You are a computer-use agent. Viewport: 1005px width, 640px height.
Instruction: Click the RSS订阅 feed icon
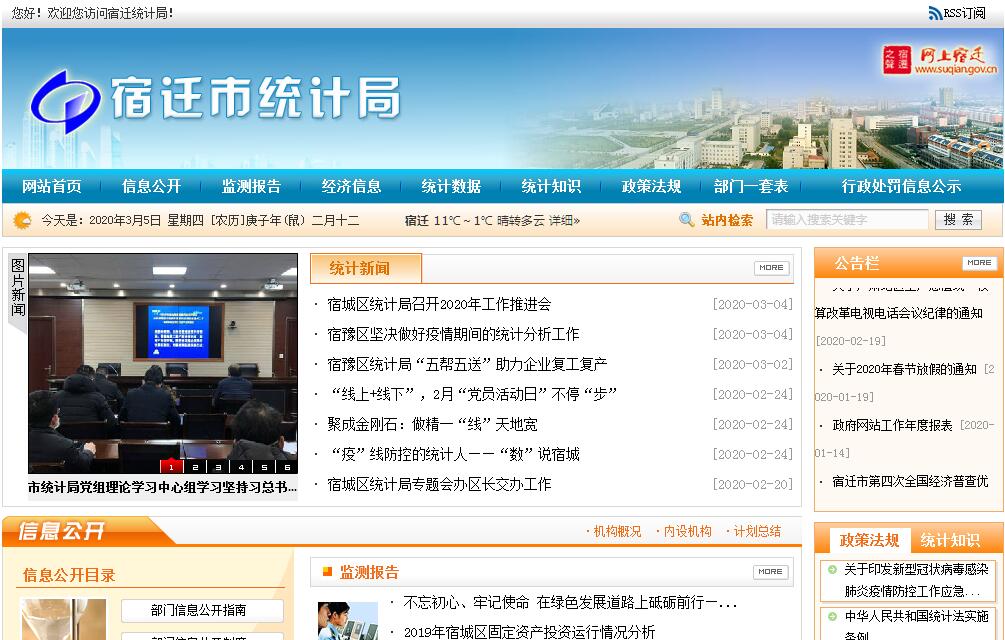pyautogui.click(x=935, y=13)
